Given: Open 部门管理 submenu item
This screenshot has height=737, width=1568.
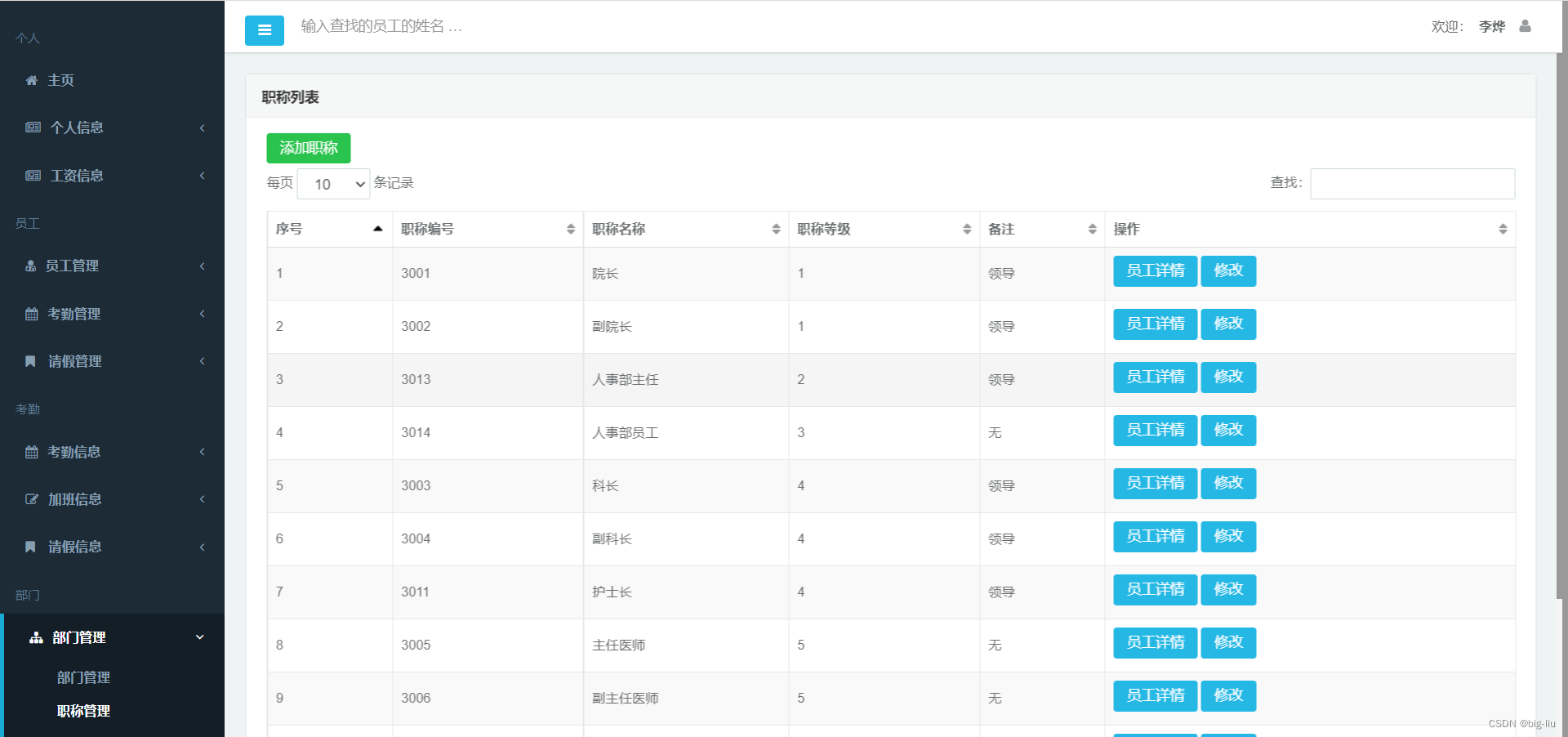Looking at the screenshot, I should click(83, 677).
